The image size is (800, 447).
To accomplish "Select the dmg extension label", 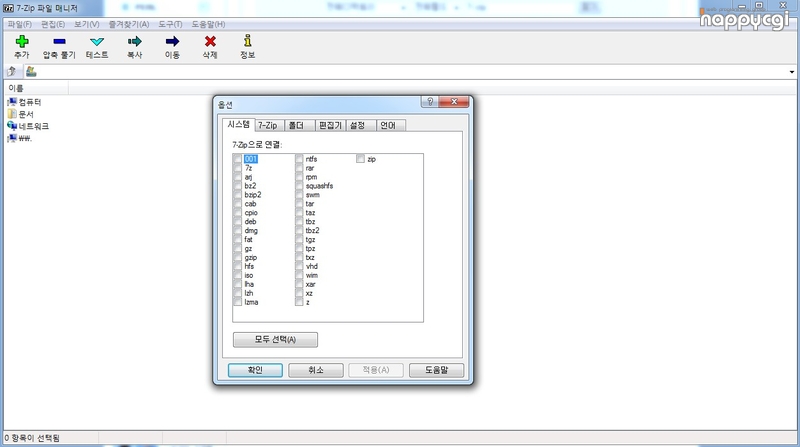I will click(251, 231).
